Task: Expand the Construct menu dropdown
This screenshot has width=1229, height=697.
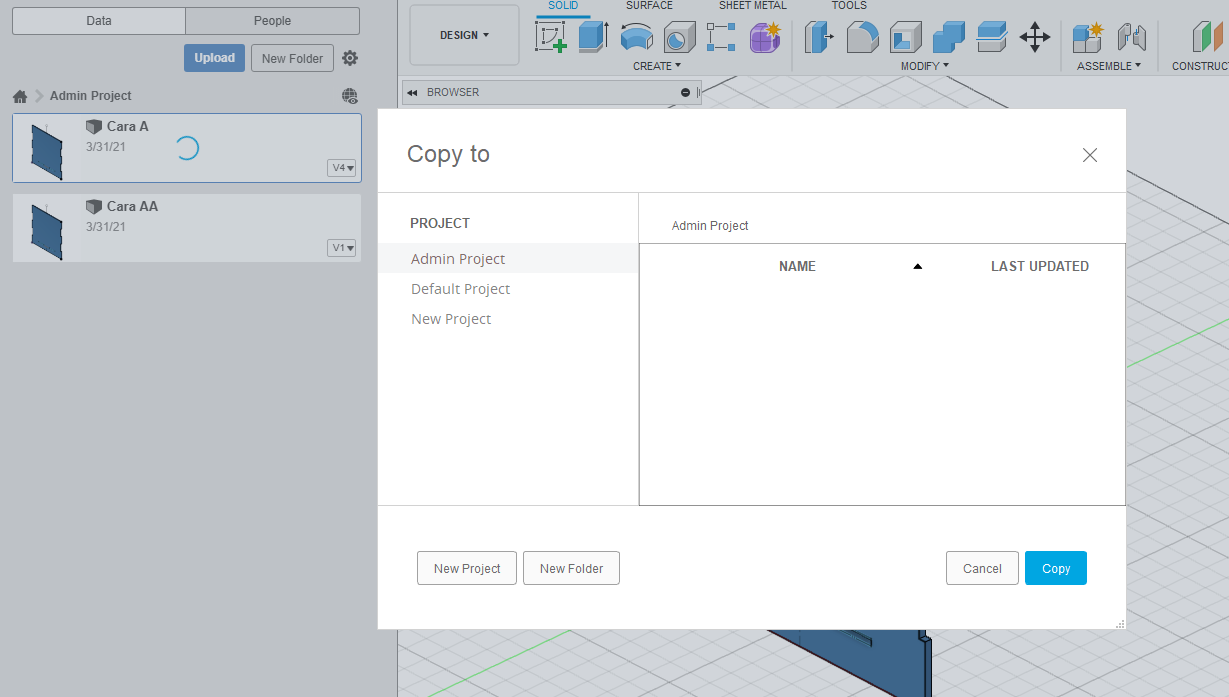Action: [1202, 66]
